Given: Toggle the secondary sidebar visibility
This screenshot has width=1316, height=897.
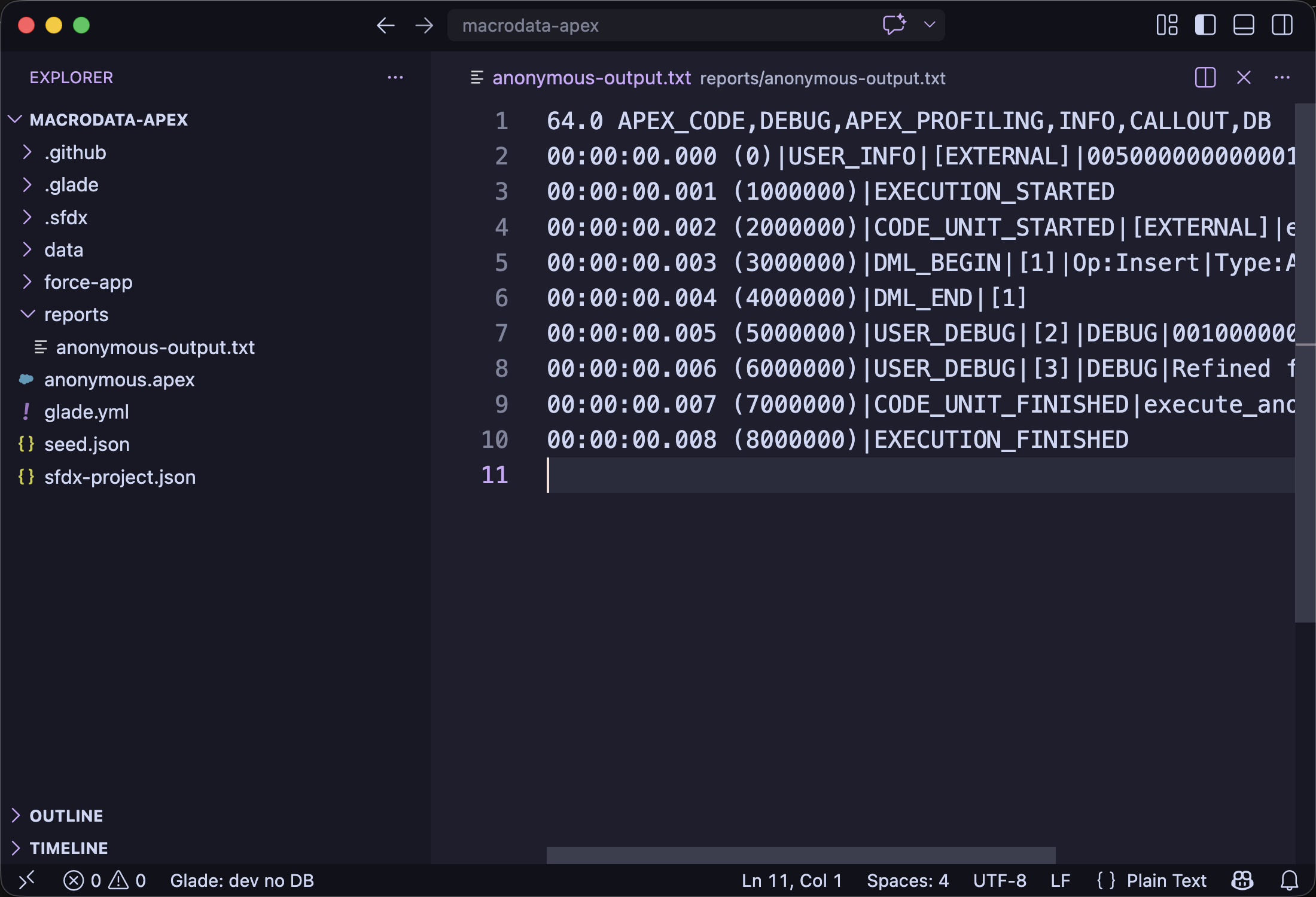Looking at the screenshot, I should pyautogui.click(x=1282, y=25).
